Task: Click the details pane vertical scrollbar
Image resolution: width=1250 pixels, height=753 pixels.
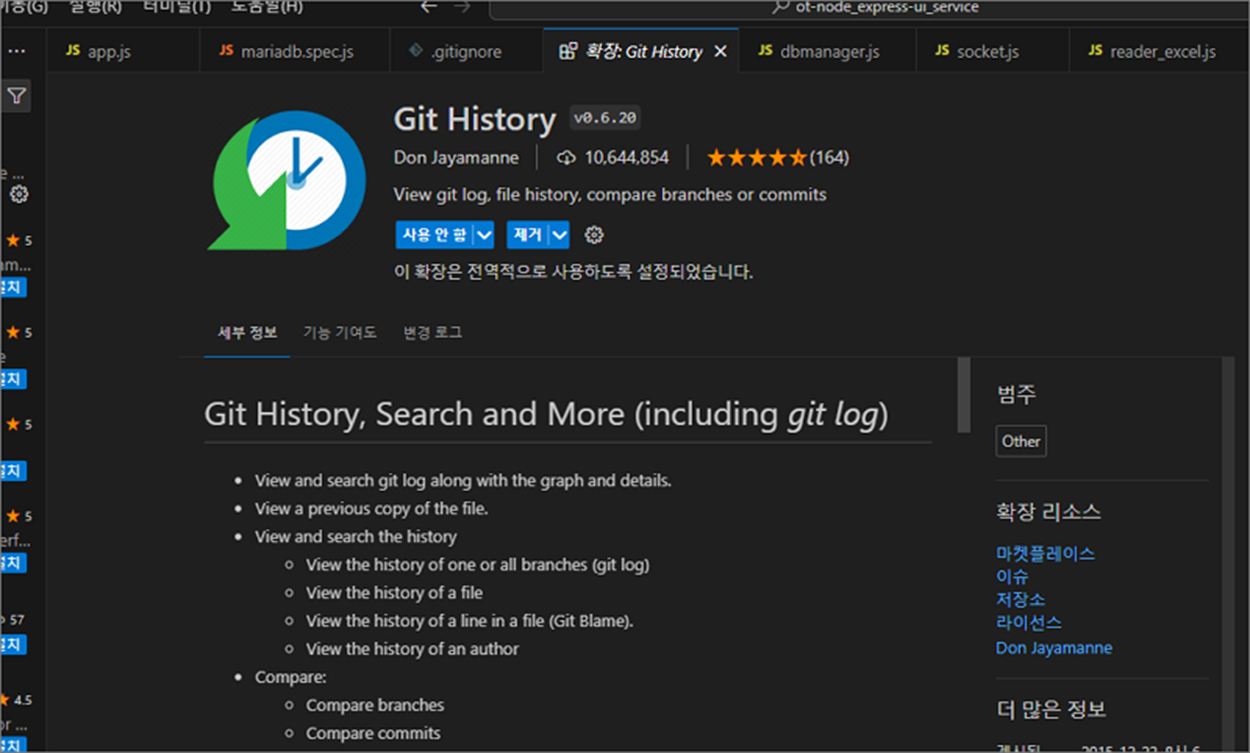Action: click(x=964, y=394)
